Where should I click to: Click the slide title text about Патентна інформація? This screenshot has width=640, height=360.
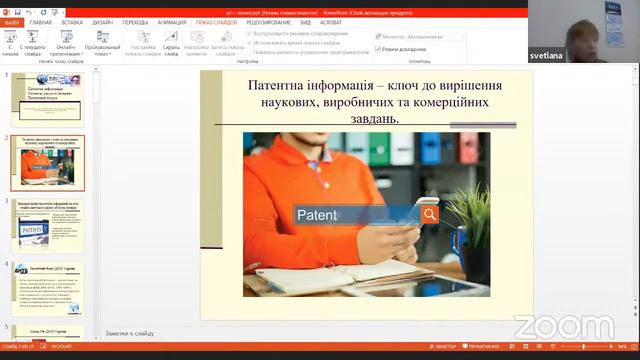(375, 102)
